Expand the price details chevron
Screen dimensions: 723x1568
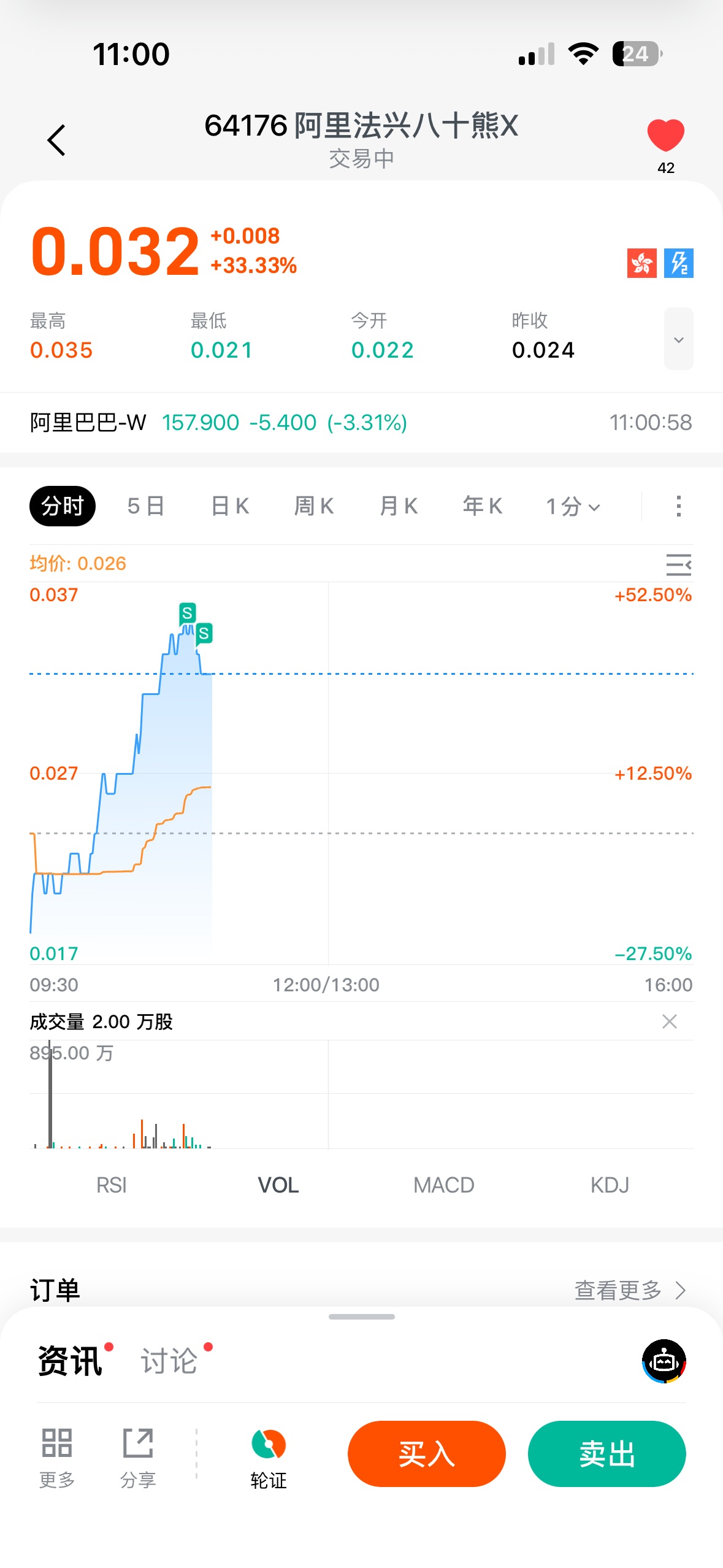click(678, 339)
